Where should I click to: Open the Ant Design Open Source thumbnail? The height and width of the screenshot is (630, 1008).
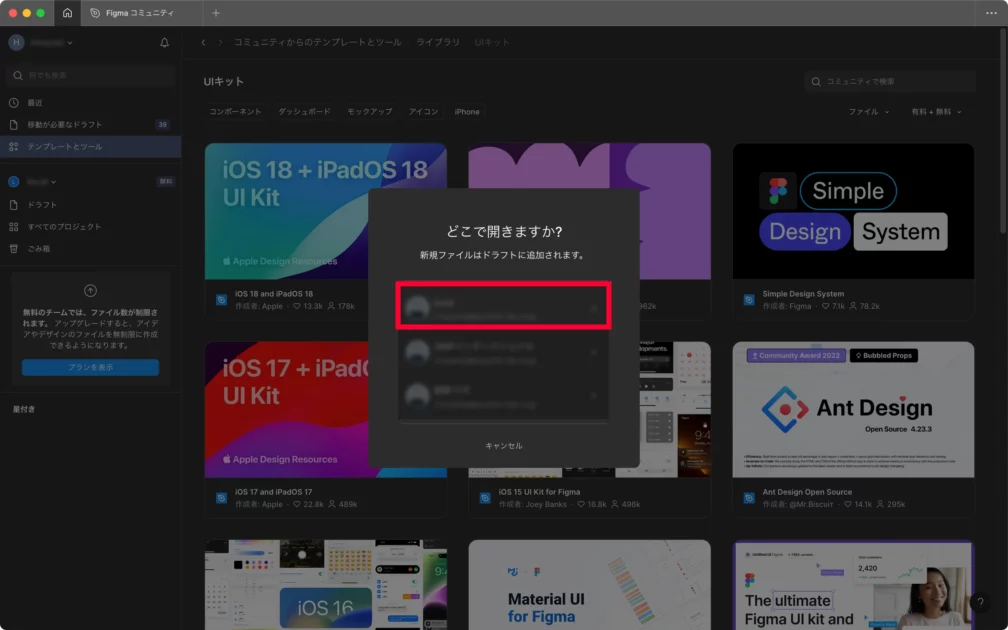tap(853, 409)
